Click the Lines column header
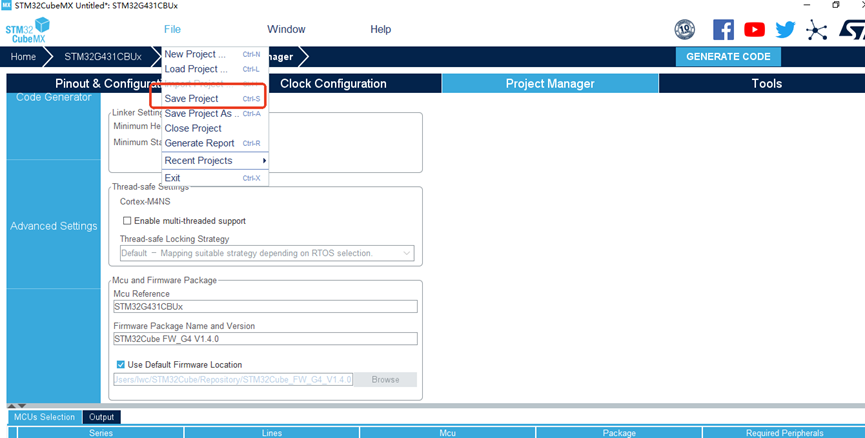The image size is (865, 438). [x=272, y=433]
